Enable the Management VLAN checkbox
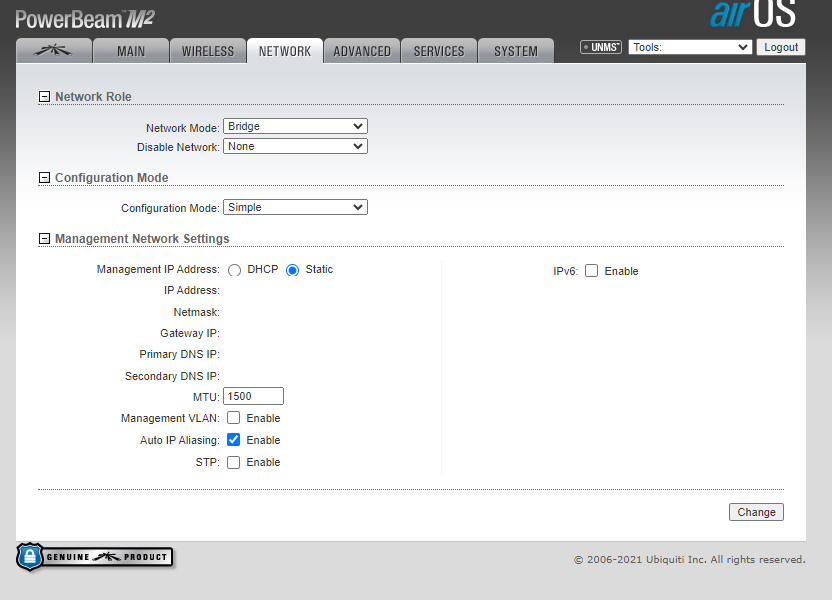This screenshot has height=600, width=832. tap(233, 418)
